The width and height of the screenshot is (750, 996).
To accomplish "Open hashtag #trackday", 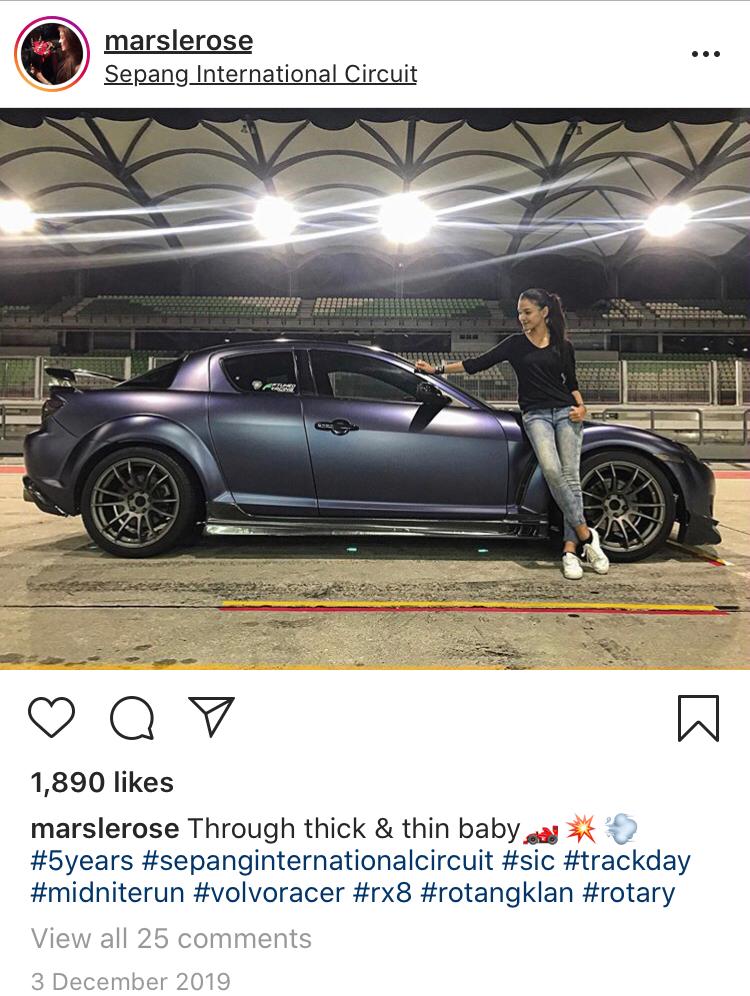I will (627, 861).
